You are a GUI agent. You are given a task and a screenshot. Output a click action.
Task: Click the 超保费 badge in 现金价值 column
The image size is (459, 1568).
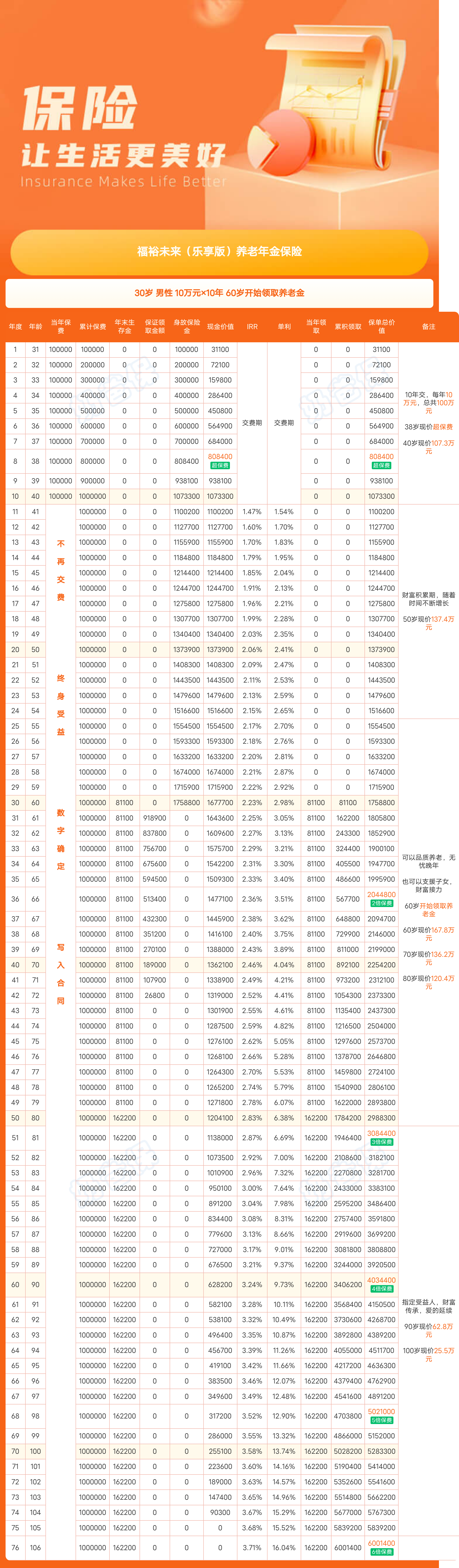[220, 466]
